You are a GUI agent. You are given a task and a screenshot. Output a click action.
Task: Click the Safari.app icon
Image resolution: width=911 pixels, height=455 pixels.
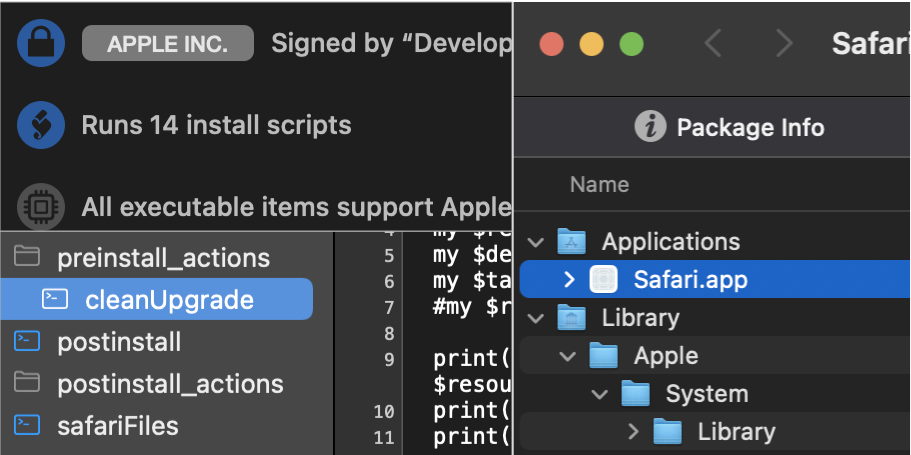603,280
